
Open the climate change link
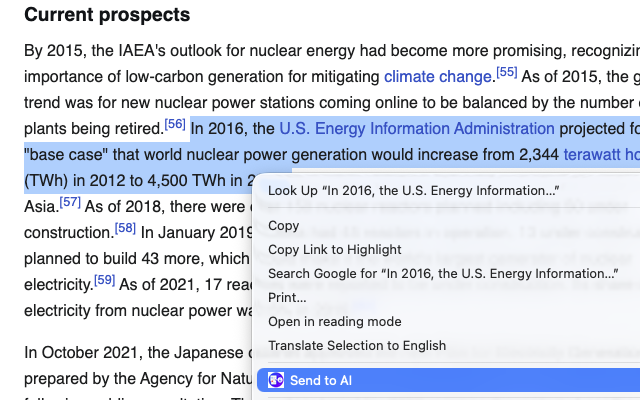pos(438,77)
